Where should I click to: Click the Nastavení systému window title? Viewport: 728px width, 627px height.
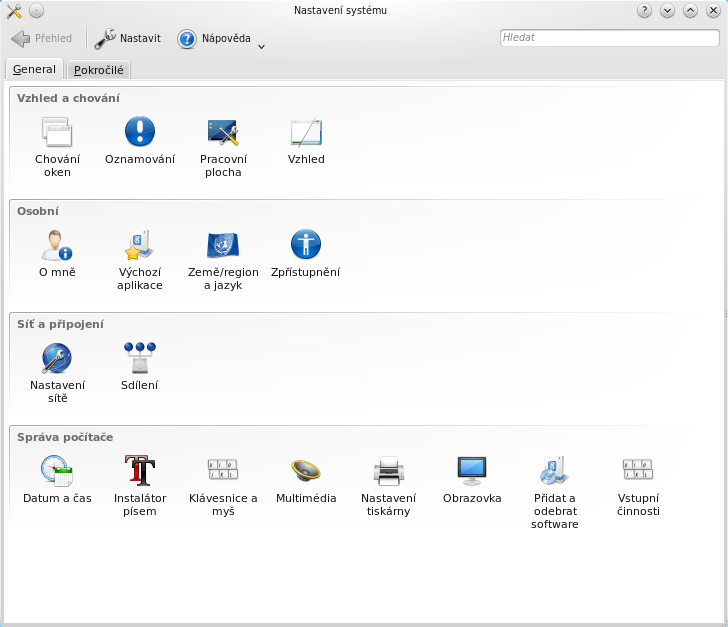click(x=340, y=10)
